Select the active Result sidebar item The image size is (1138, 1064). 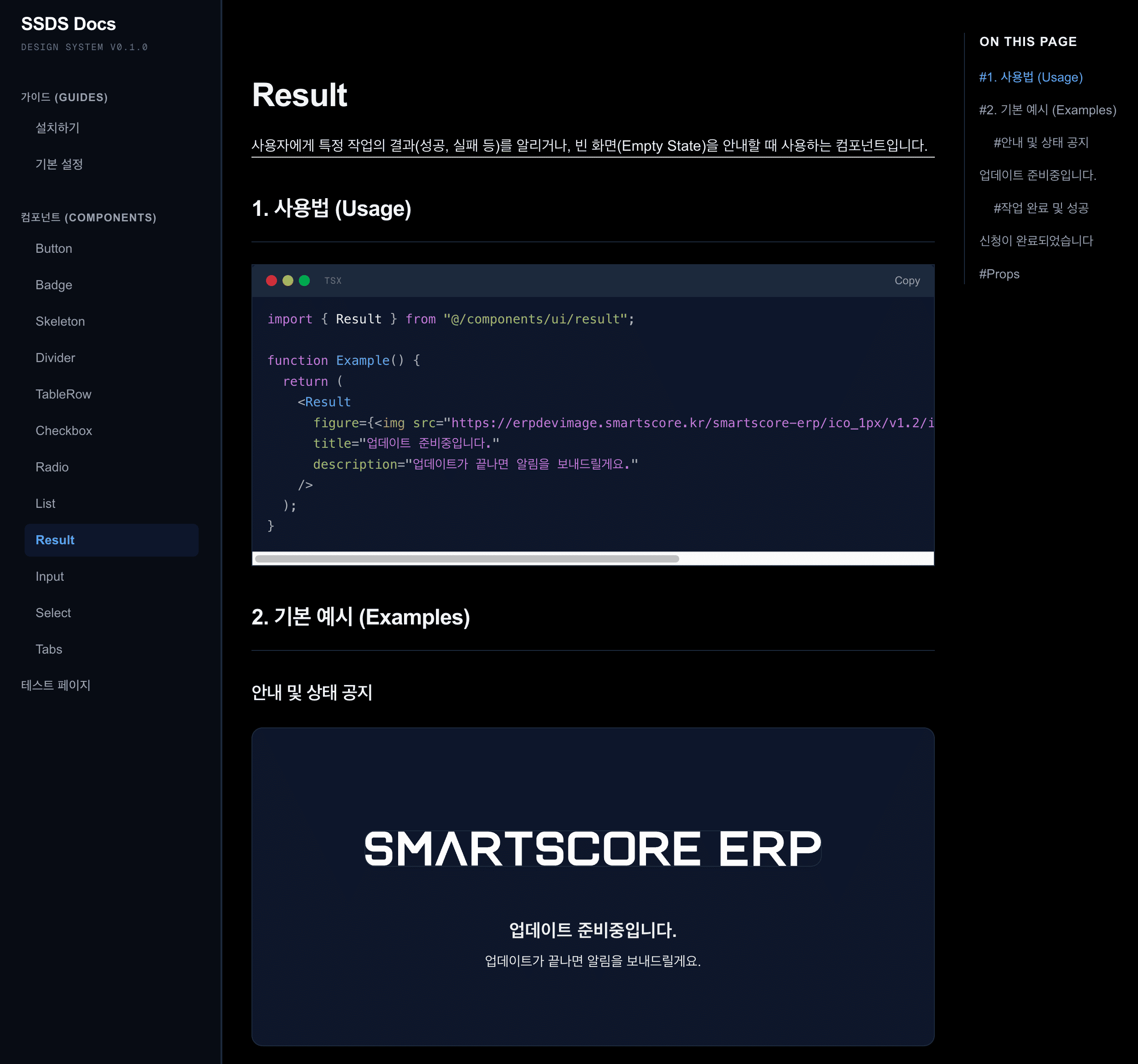pyautogui.click(x=111, y=540)
